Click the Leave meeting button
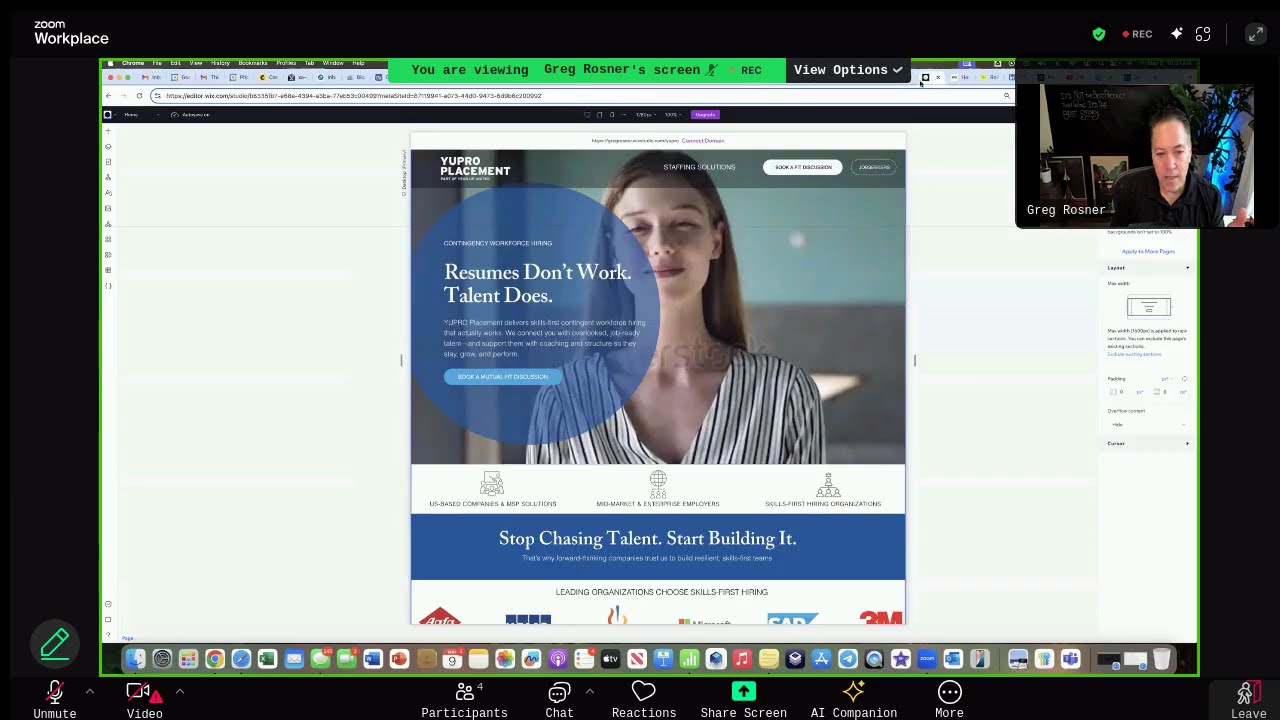 pos(1247,697)
